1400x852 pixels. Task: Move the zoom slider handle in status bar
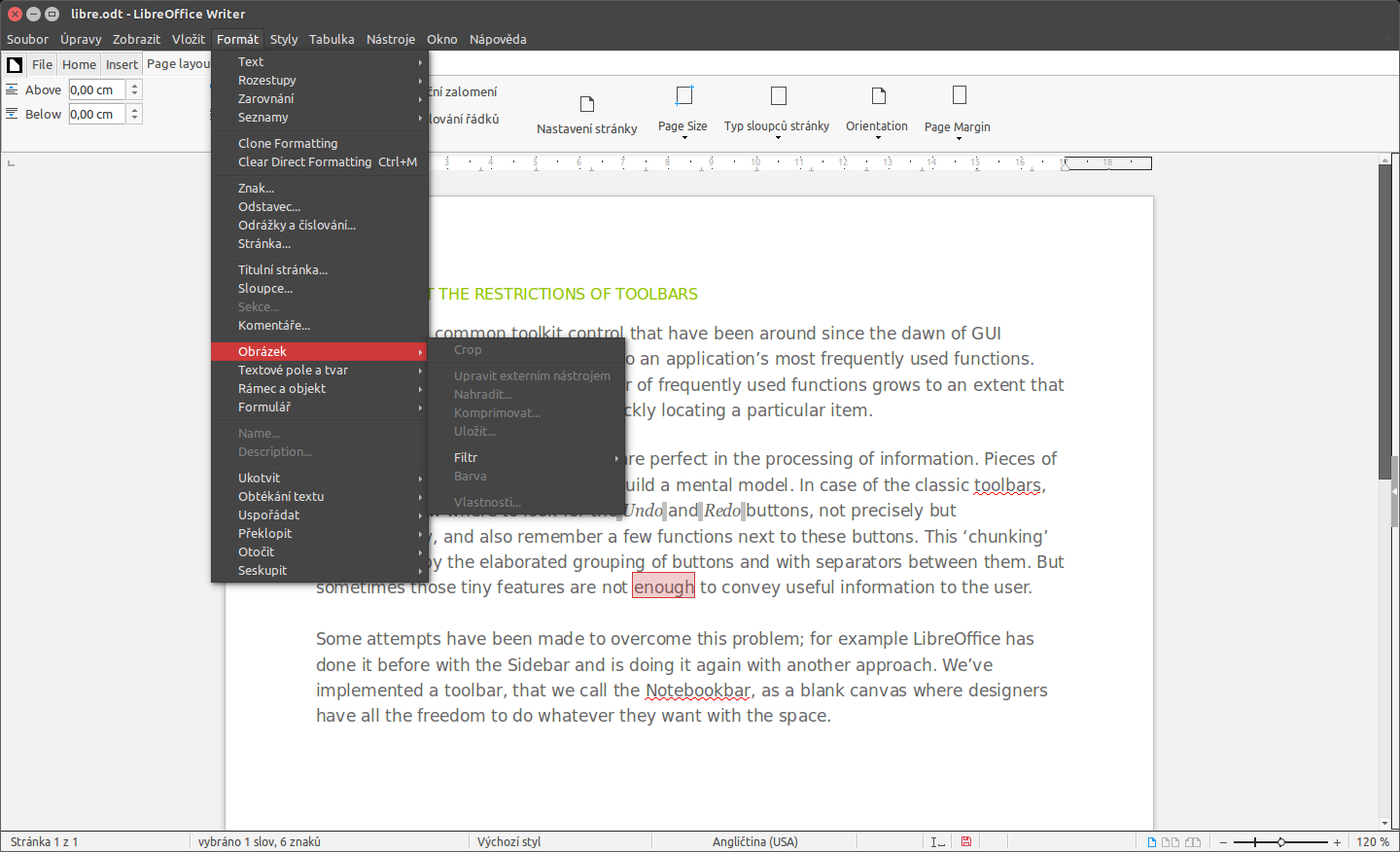1281,842
